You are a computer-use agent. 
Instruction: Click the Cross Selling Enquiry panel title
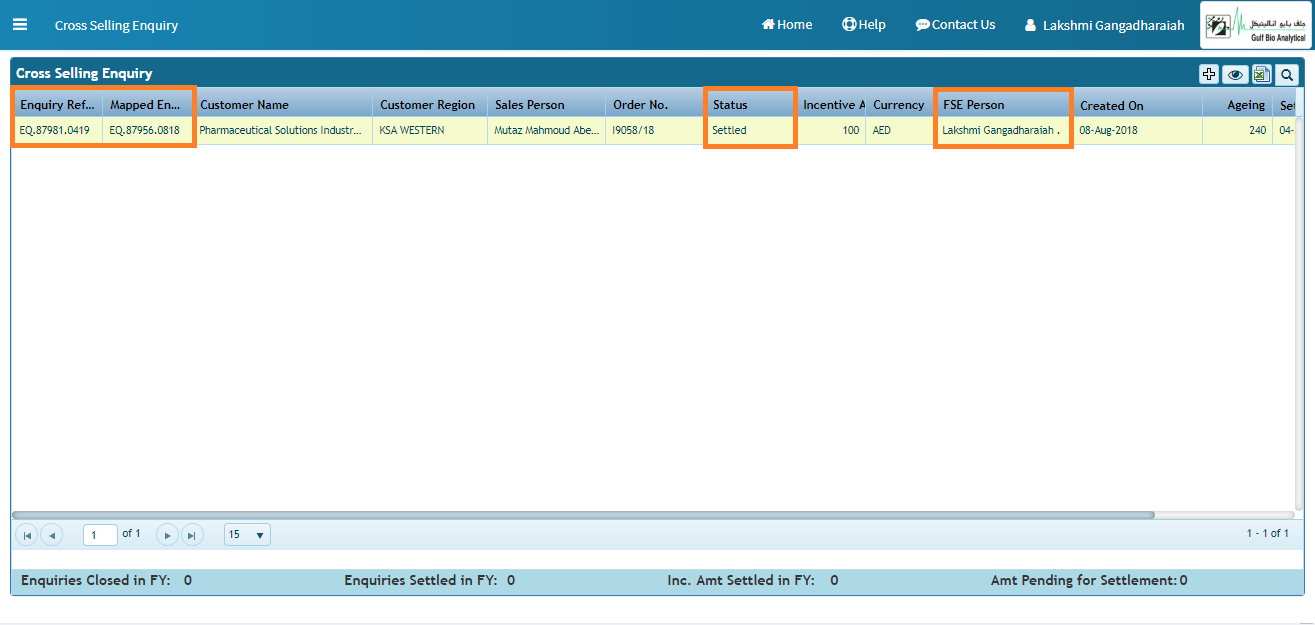pyautogui.click(x=84, y=73)
